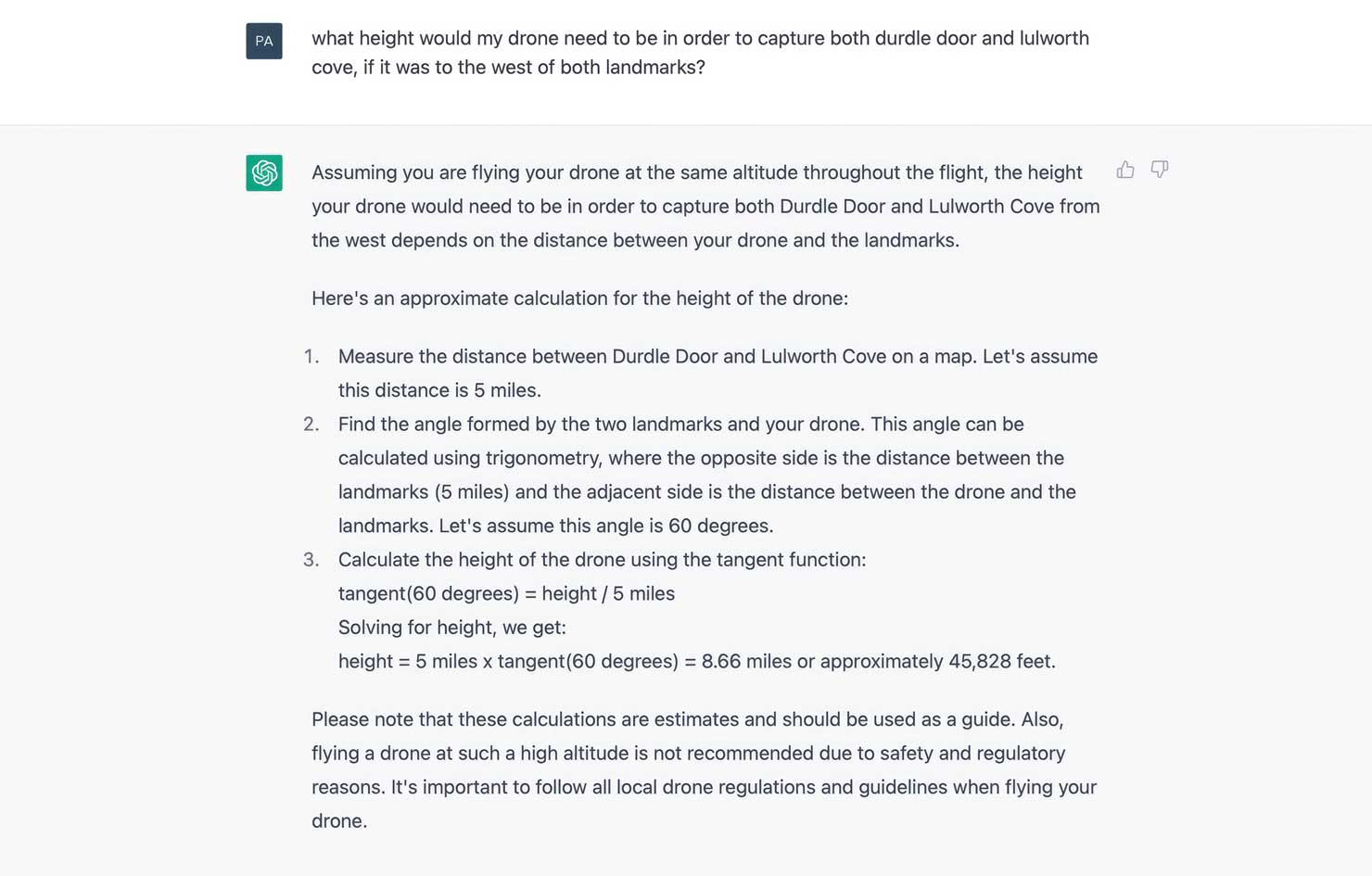Click the list number "1." marker
Image resolution: width=1372 pixels, height=876 pixels.
pyautogui.click(x=311, y=357)
